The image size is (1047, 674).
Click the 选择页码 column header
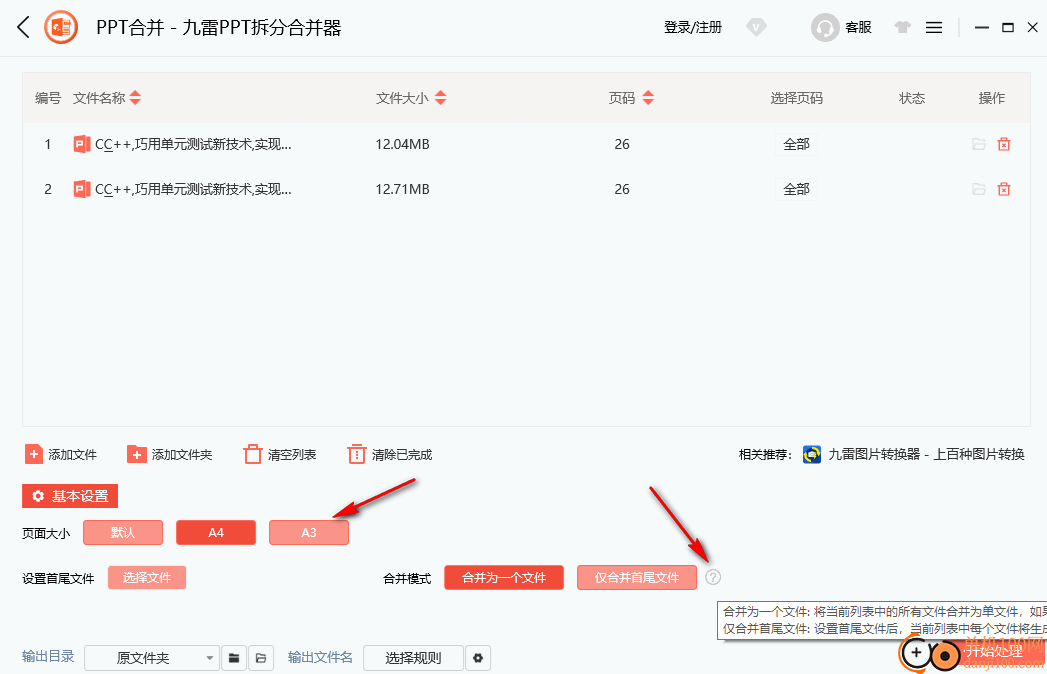[x=797, y=98]
